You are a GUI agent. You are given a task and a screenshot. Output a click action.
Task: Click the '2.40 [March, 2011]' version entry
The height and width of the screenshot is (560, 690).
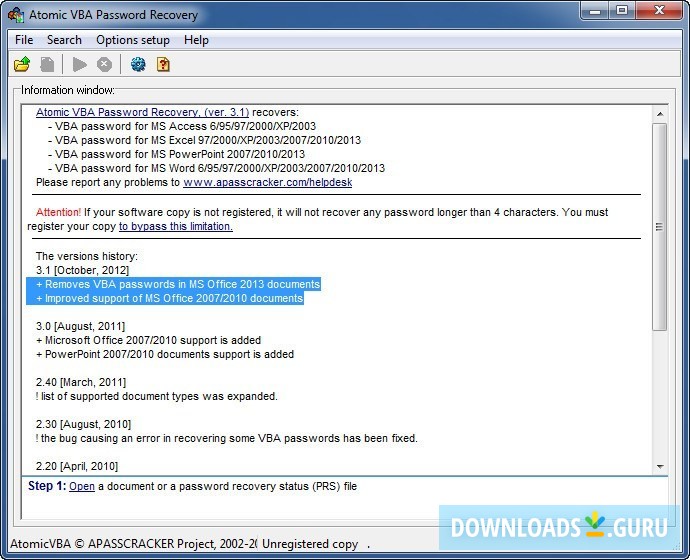[81, 382]
